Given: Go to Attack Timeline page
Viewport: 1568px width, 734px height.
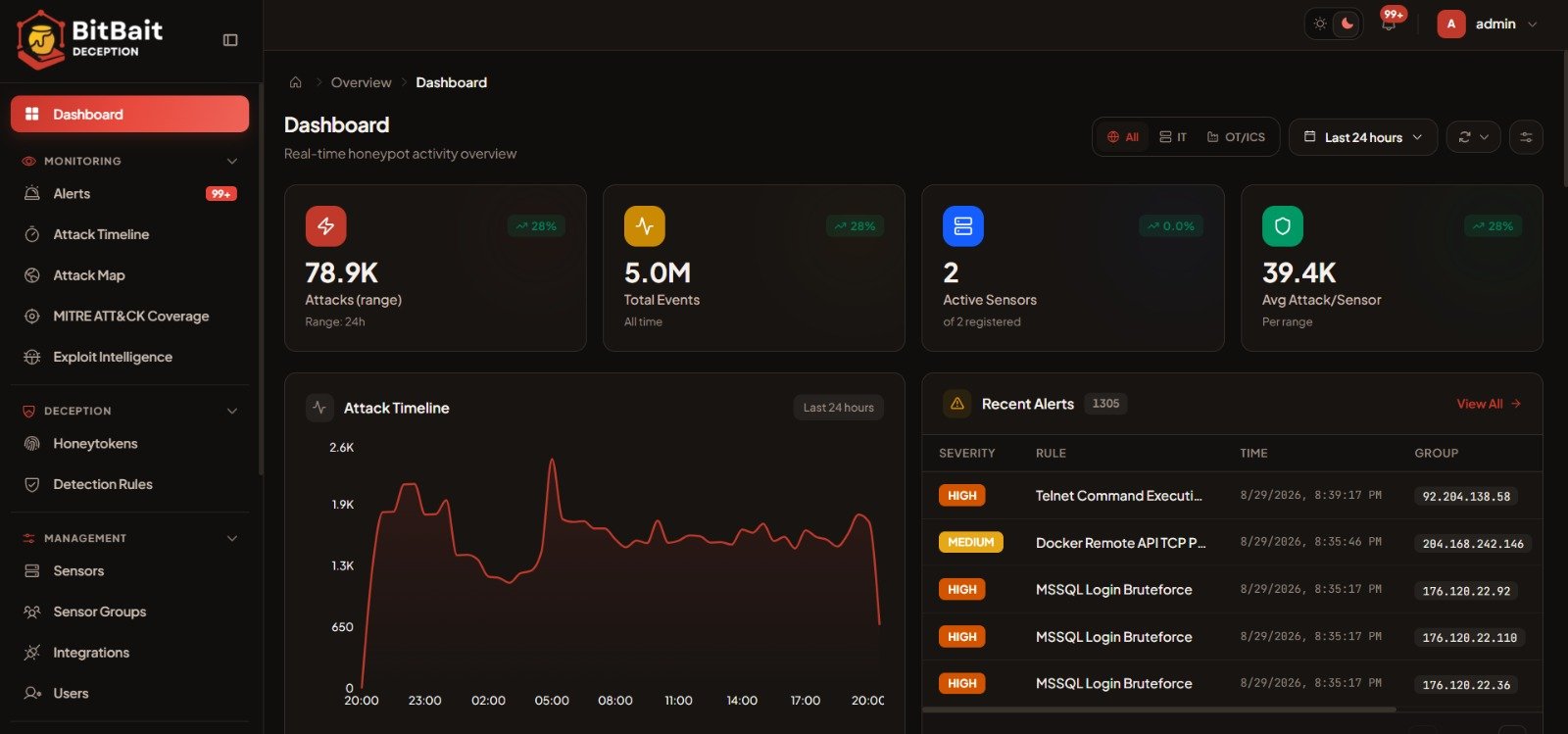Looking at the screenshot, I should pyautogui.click(x=129, y=234).
